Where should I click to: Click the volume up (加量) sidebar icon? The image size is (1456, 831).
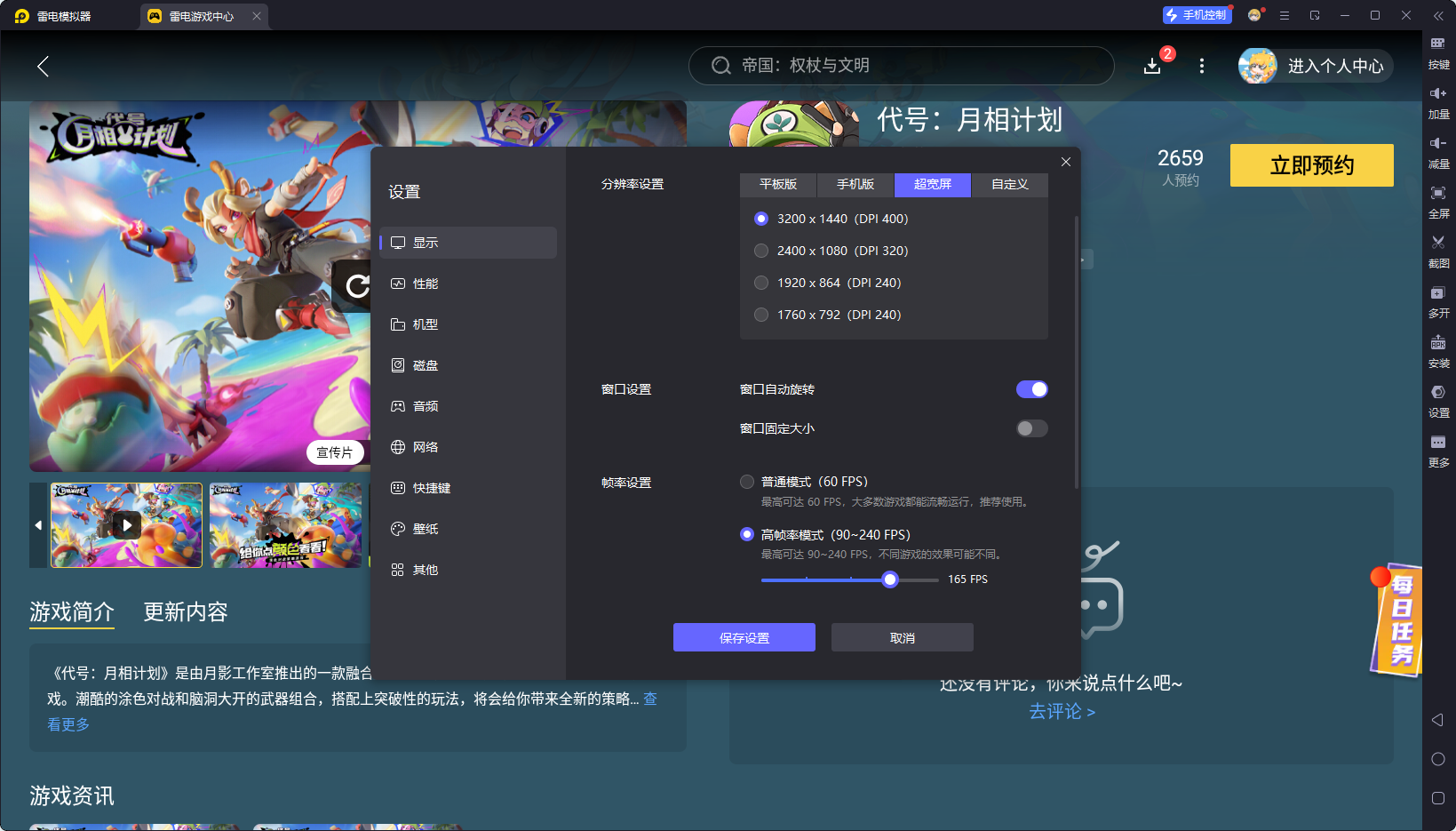(1439, 102)
